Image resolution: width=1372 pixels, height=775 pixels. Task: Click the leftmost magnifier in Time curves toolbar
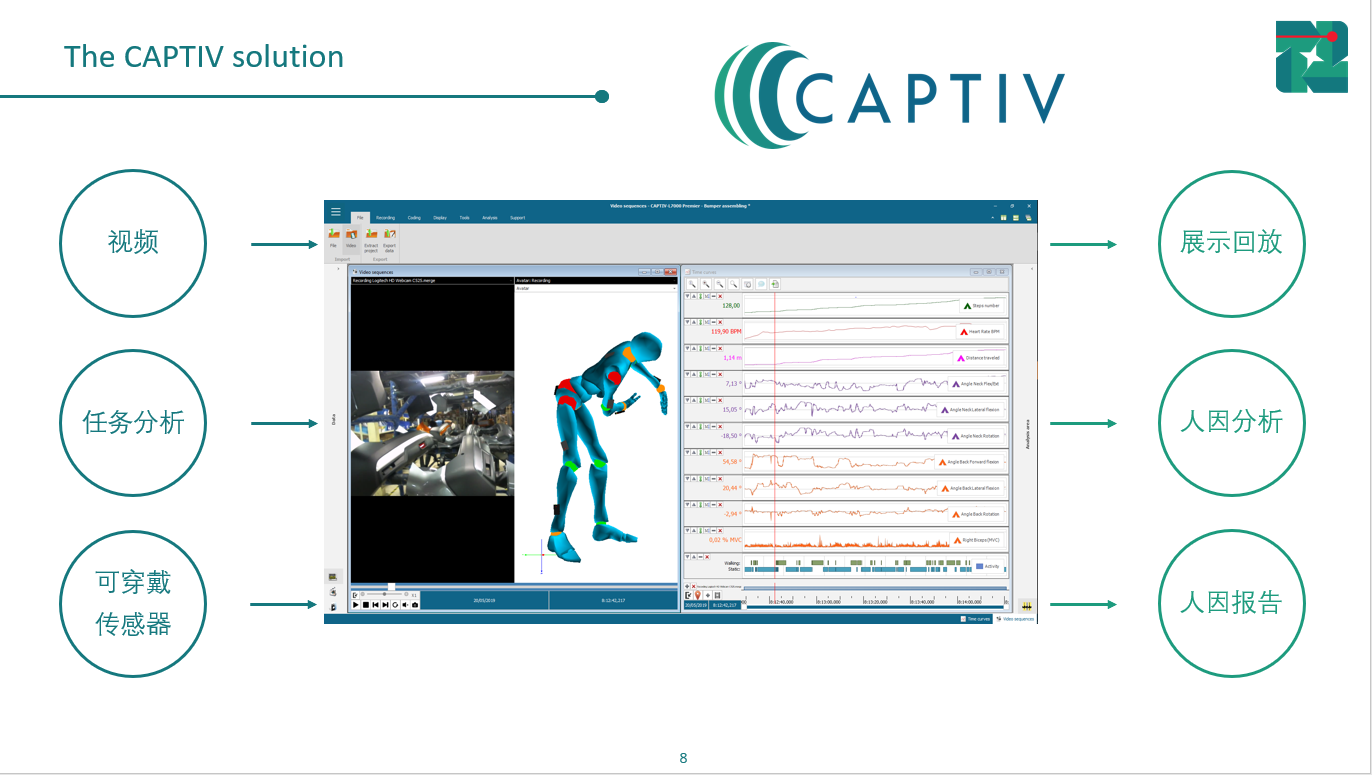(x=692, y=284)
